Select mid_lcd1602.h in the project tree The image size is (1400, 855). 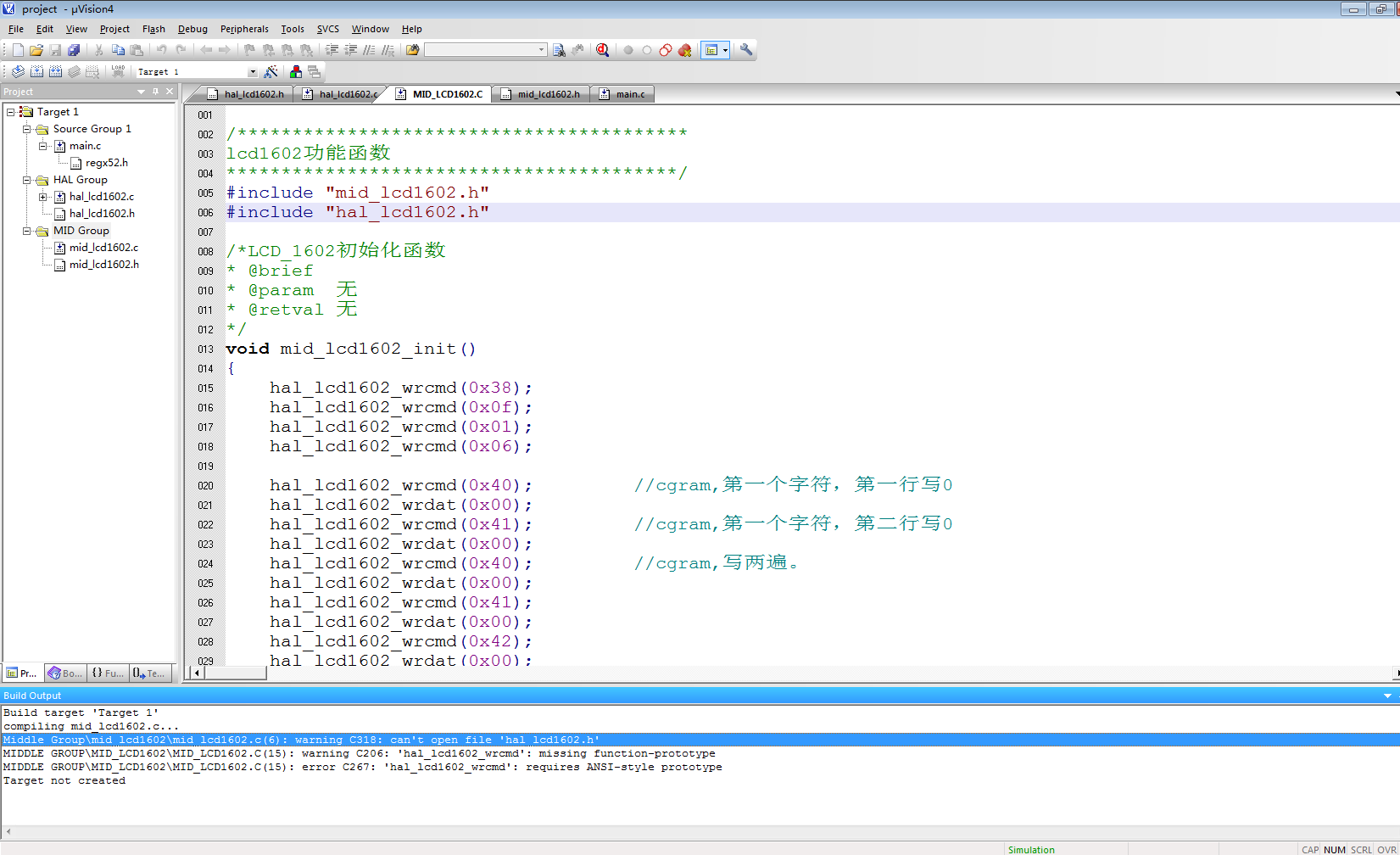pos(103,265)
